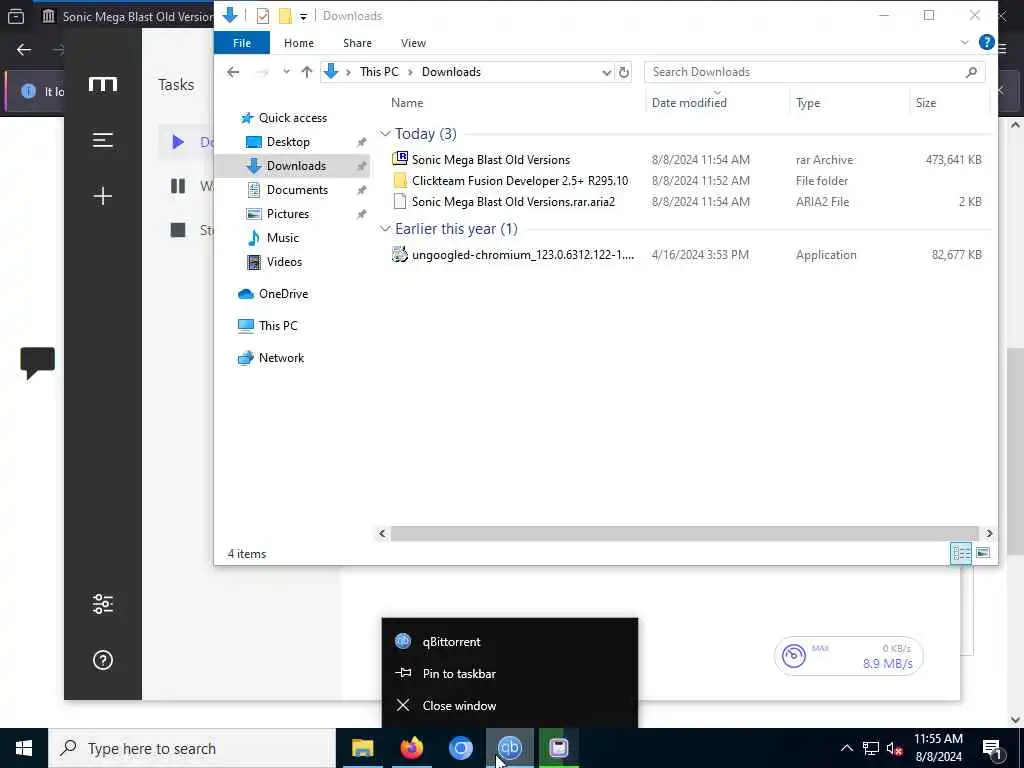
Task: Select the stopped square icon in Motrix tasks
Action: click(178, 230)
